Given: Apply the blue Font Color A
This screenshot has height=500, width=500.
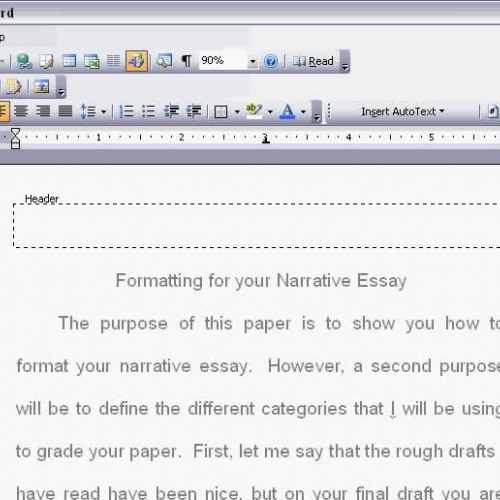Looking at the screenshot, I should [287, 111].
